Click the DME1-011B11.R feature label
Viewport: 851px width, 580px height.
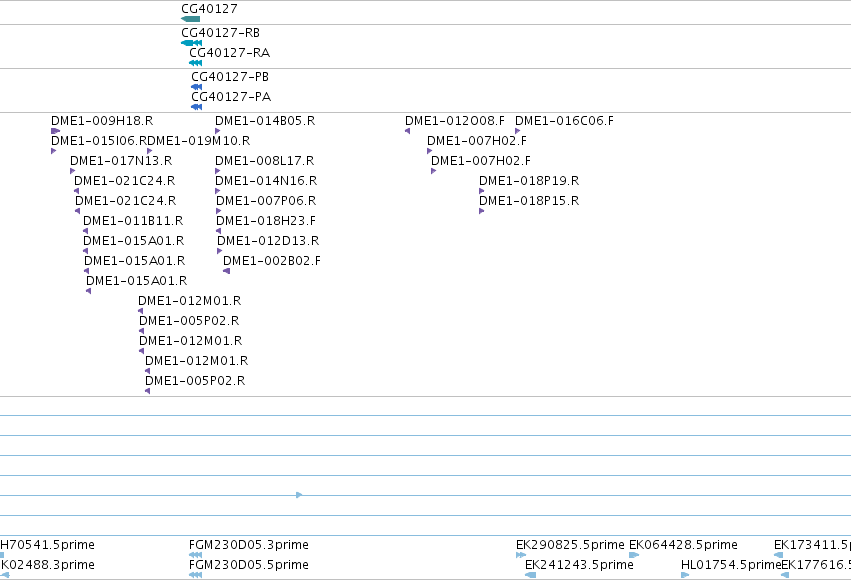(133, 221)
